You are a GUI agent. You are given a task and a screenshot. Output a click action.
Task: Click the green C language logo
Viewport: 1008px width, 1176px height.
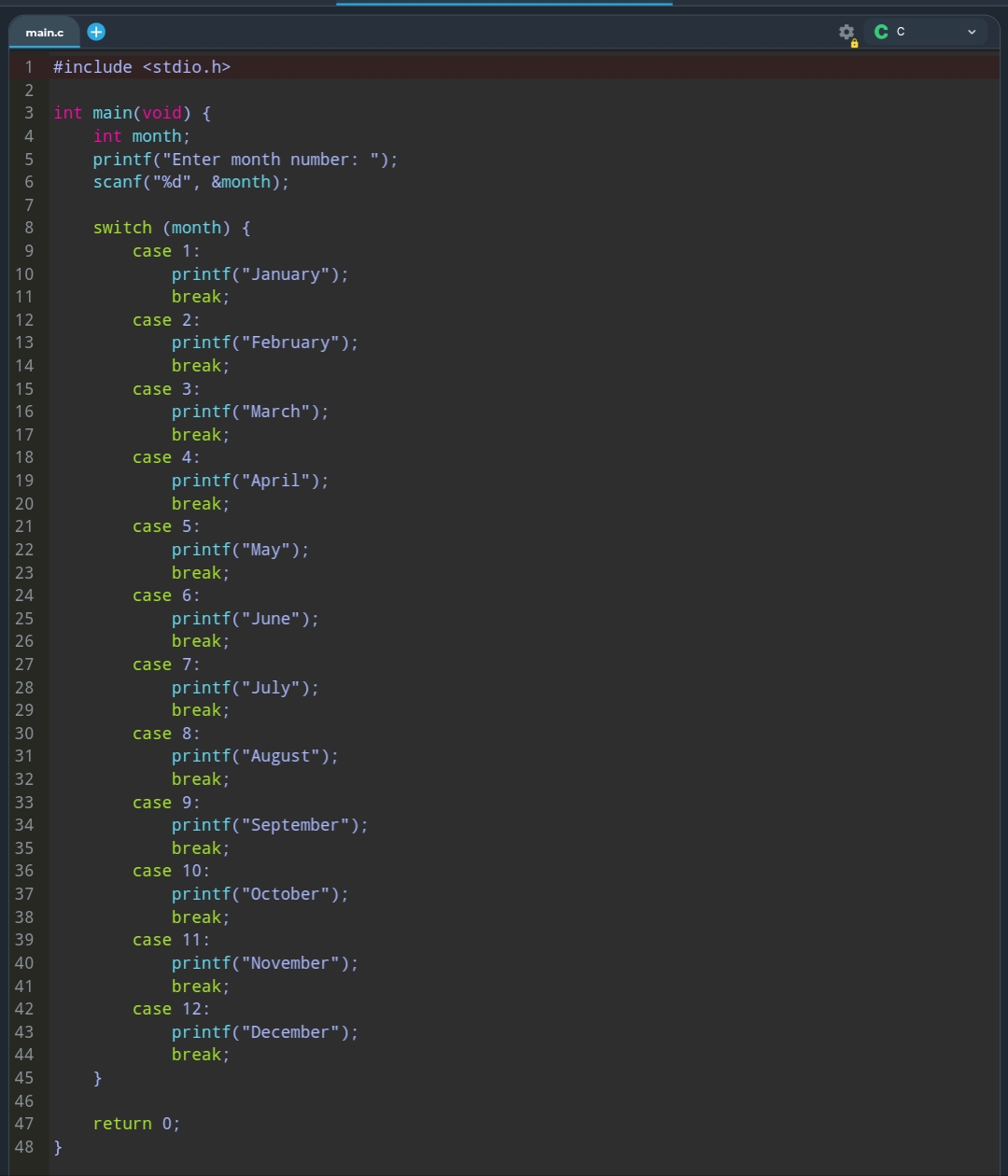coord(881,32)
